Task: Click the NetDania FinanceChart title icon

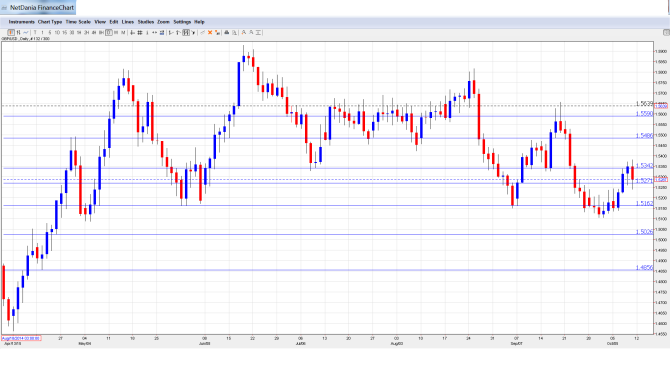Action: [x=4, y=8]
